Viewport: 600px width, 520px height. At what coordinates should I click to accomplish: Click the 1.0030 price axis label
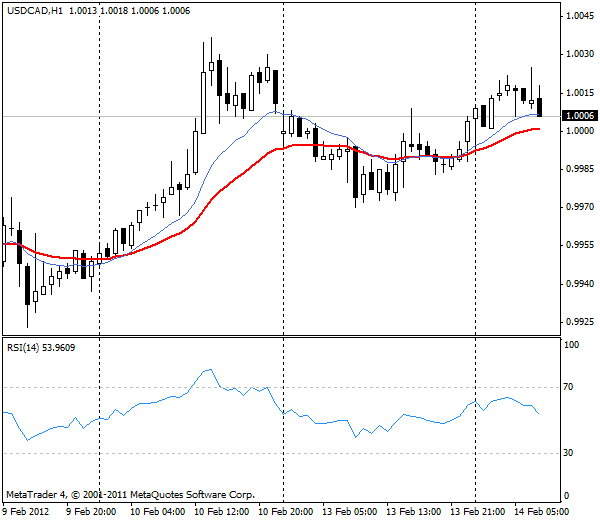click(580, 54)
